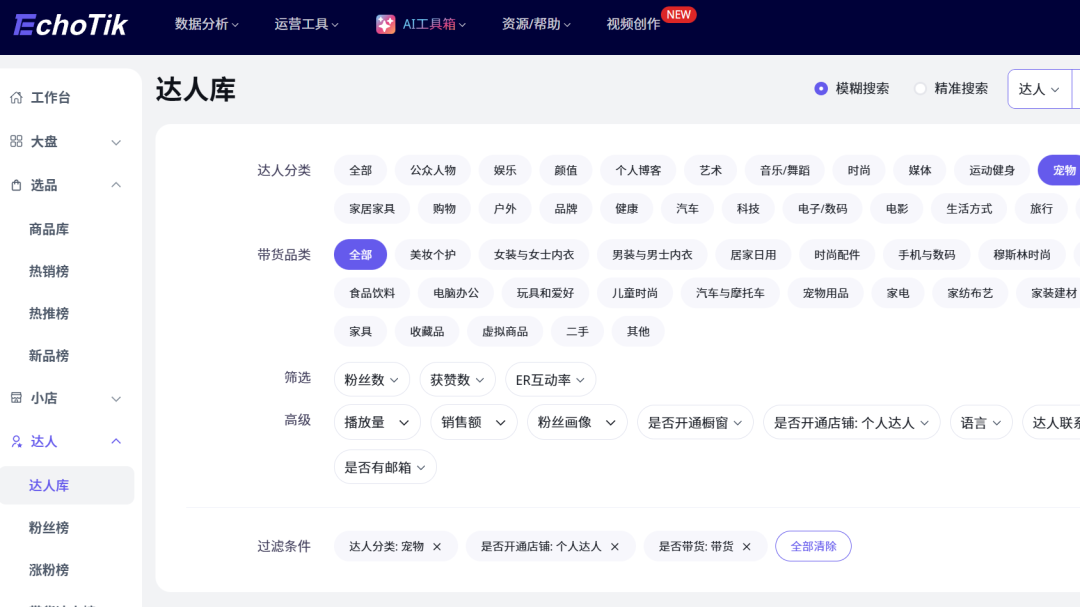This screenshot has width=1080, height=607.
Task: Open the 视频创作 menu item
Action: point(633,24)
